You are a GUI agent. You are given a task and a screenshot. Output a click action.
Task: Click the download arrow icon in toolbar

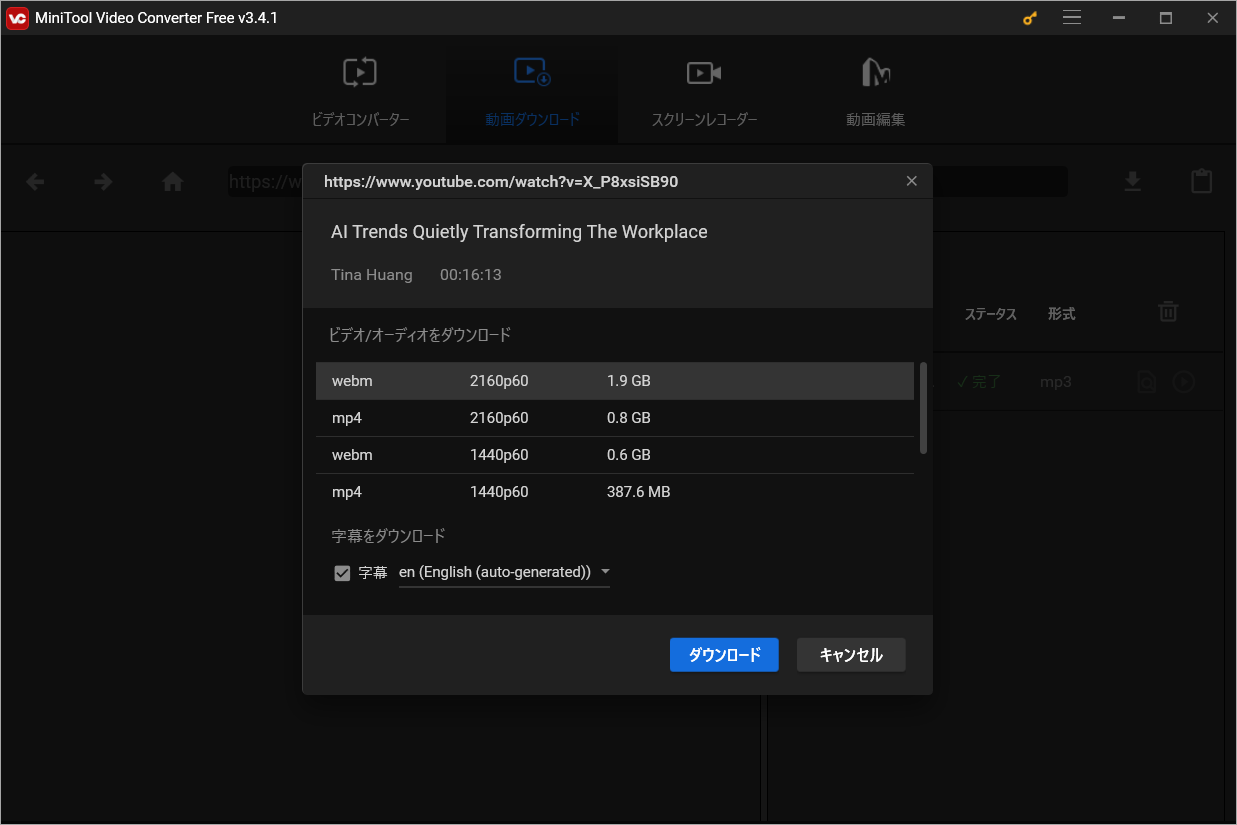(x=1132, y=181)
